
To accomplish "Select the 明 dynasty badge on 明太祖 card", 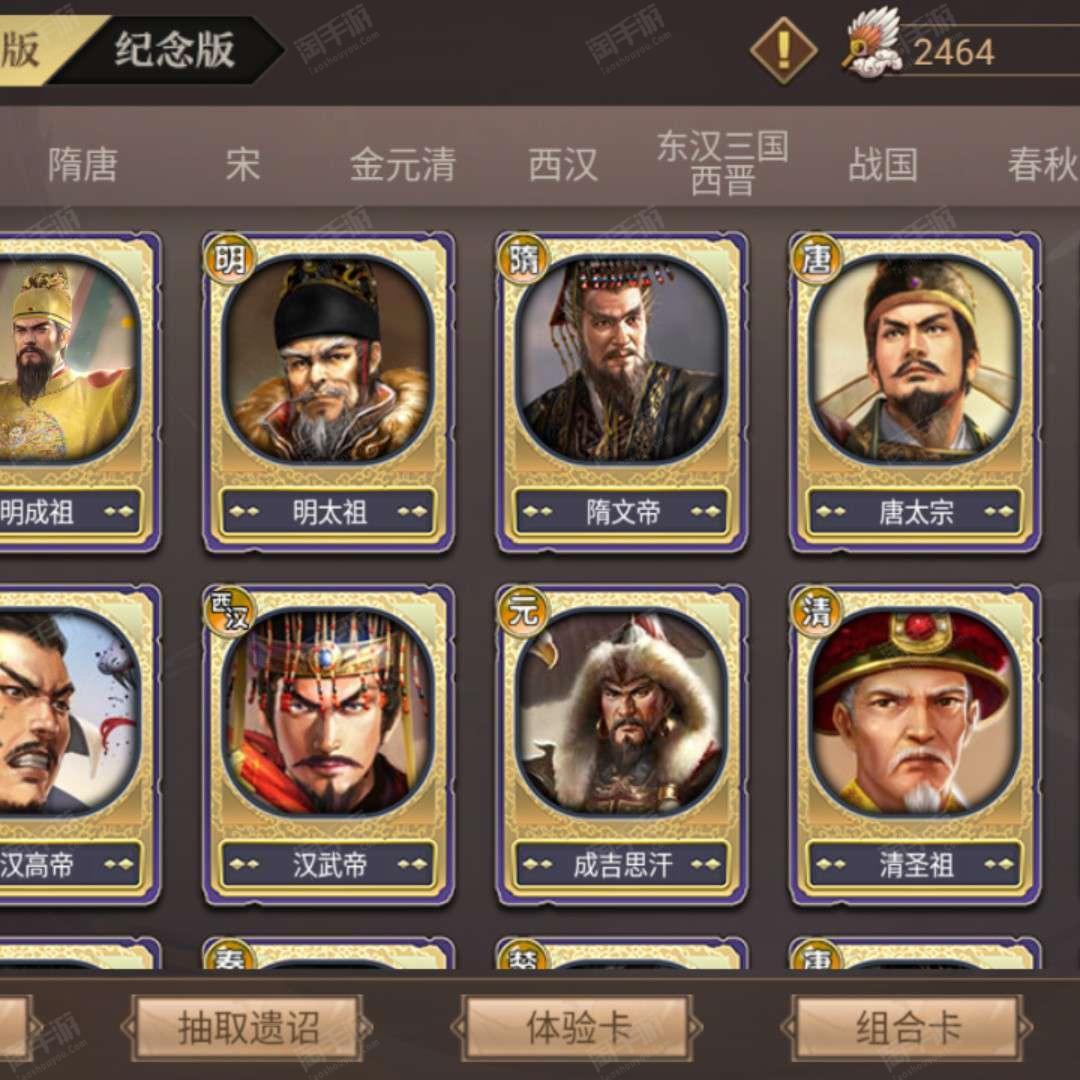I will point(230,259).
